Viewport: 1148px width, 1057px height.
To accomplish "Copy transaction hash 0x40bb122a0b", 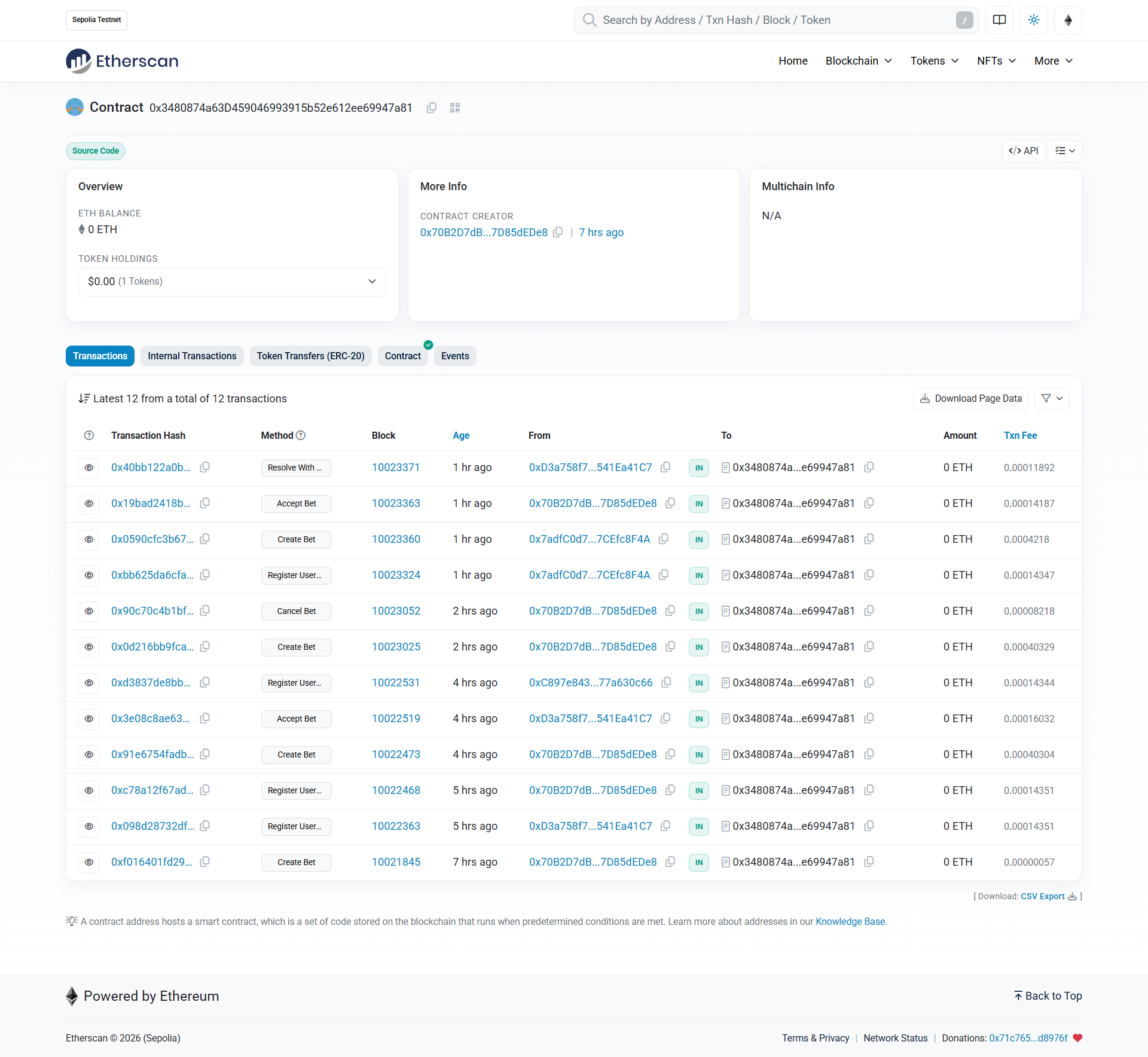I will (204, 467).
